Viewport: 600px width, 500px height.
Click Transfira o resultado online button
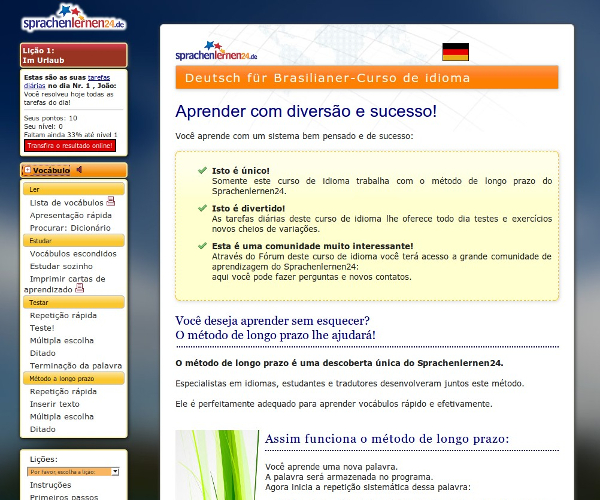coord(70,146)
